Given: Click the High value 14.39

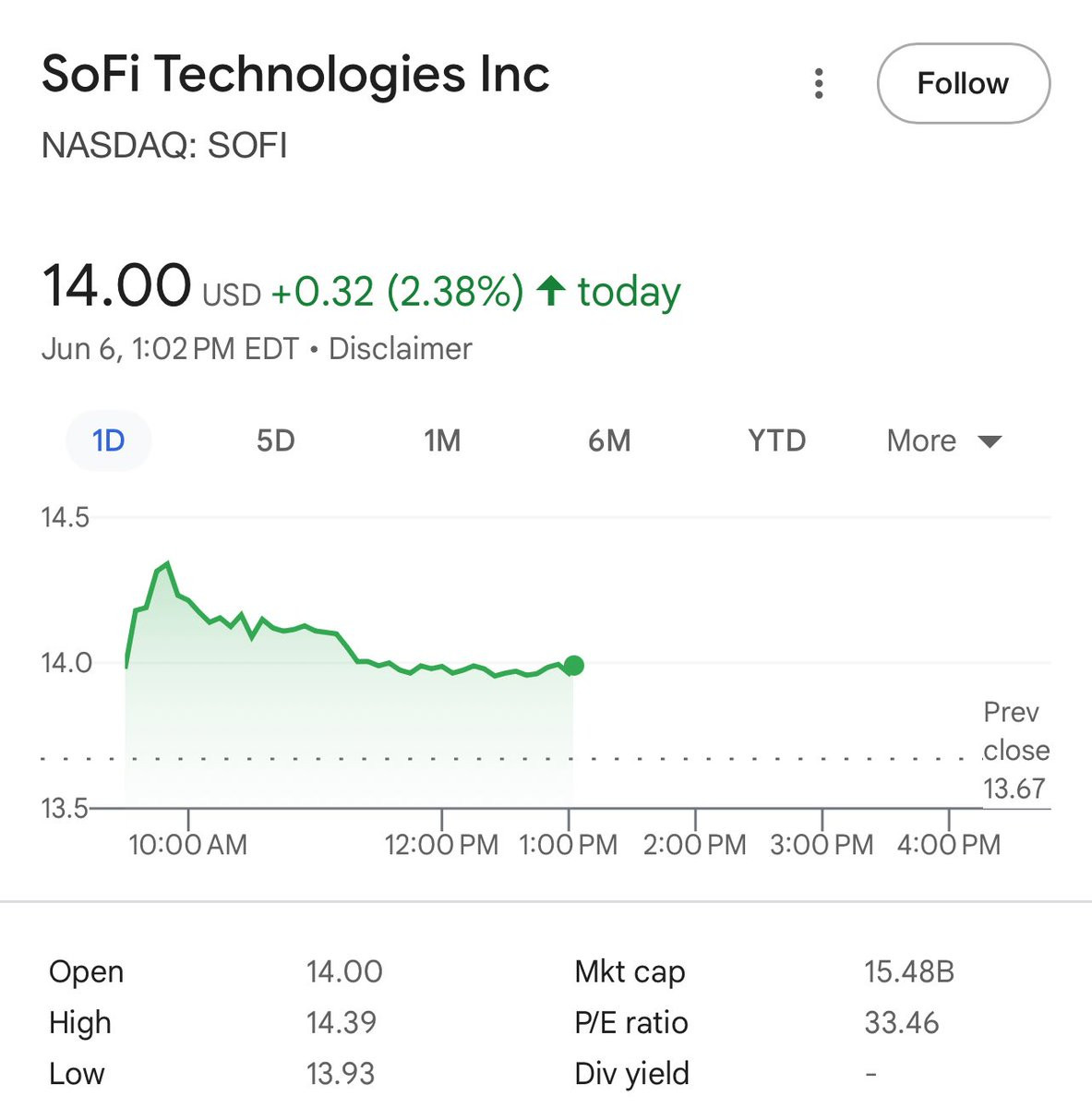Looking at the screenshot, I should click(x=342, y=1022).
